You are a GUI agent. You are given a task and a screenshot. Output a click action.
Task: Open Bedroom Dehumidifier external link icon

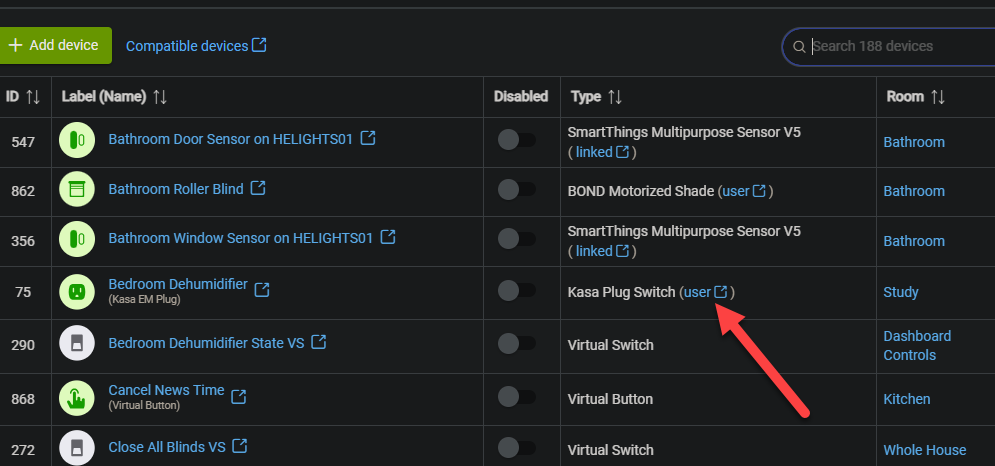click(x=262, y=289)
